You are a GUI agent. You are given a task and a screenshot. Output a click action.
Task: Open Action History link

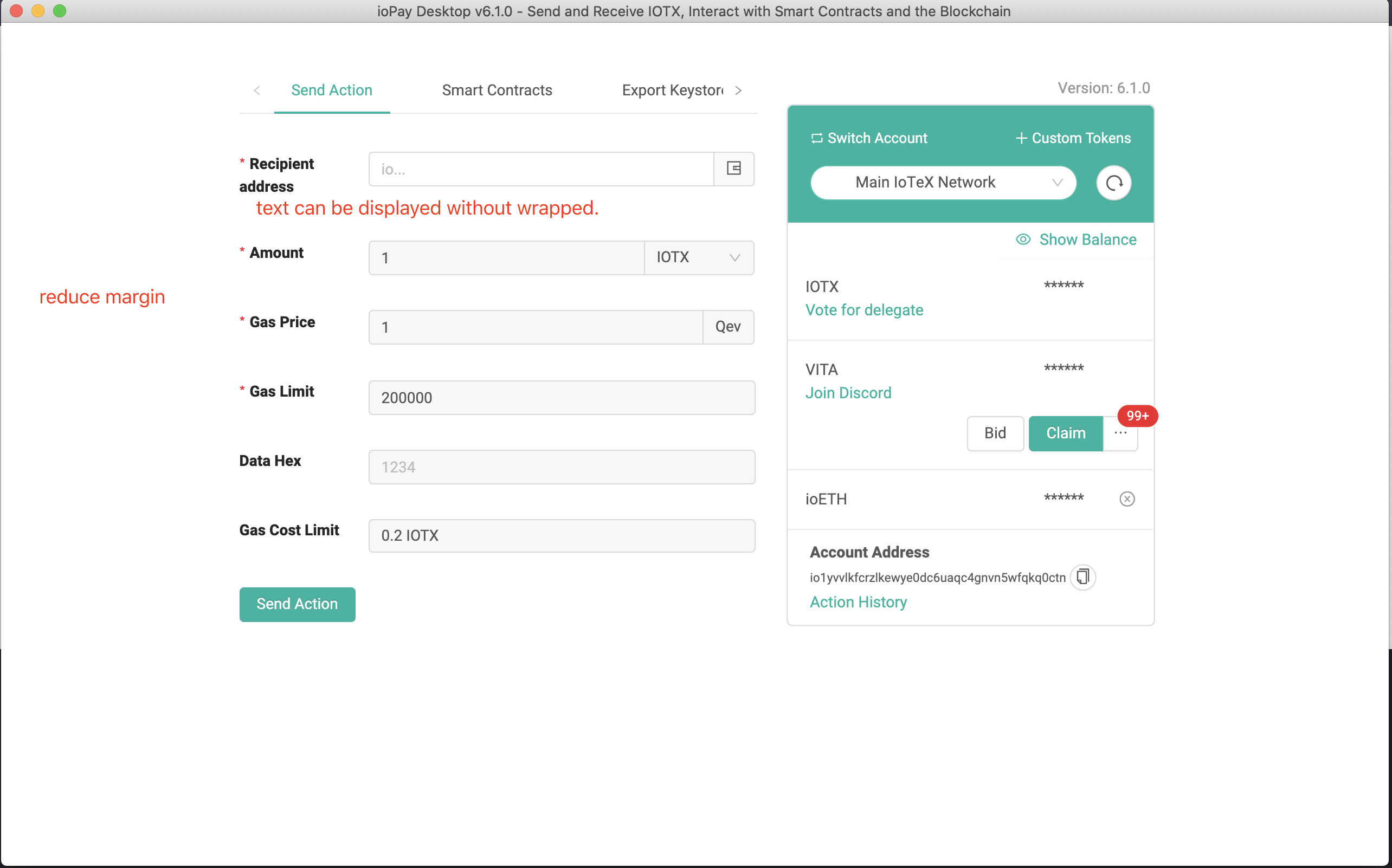(858, 601)
